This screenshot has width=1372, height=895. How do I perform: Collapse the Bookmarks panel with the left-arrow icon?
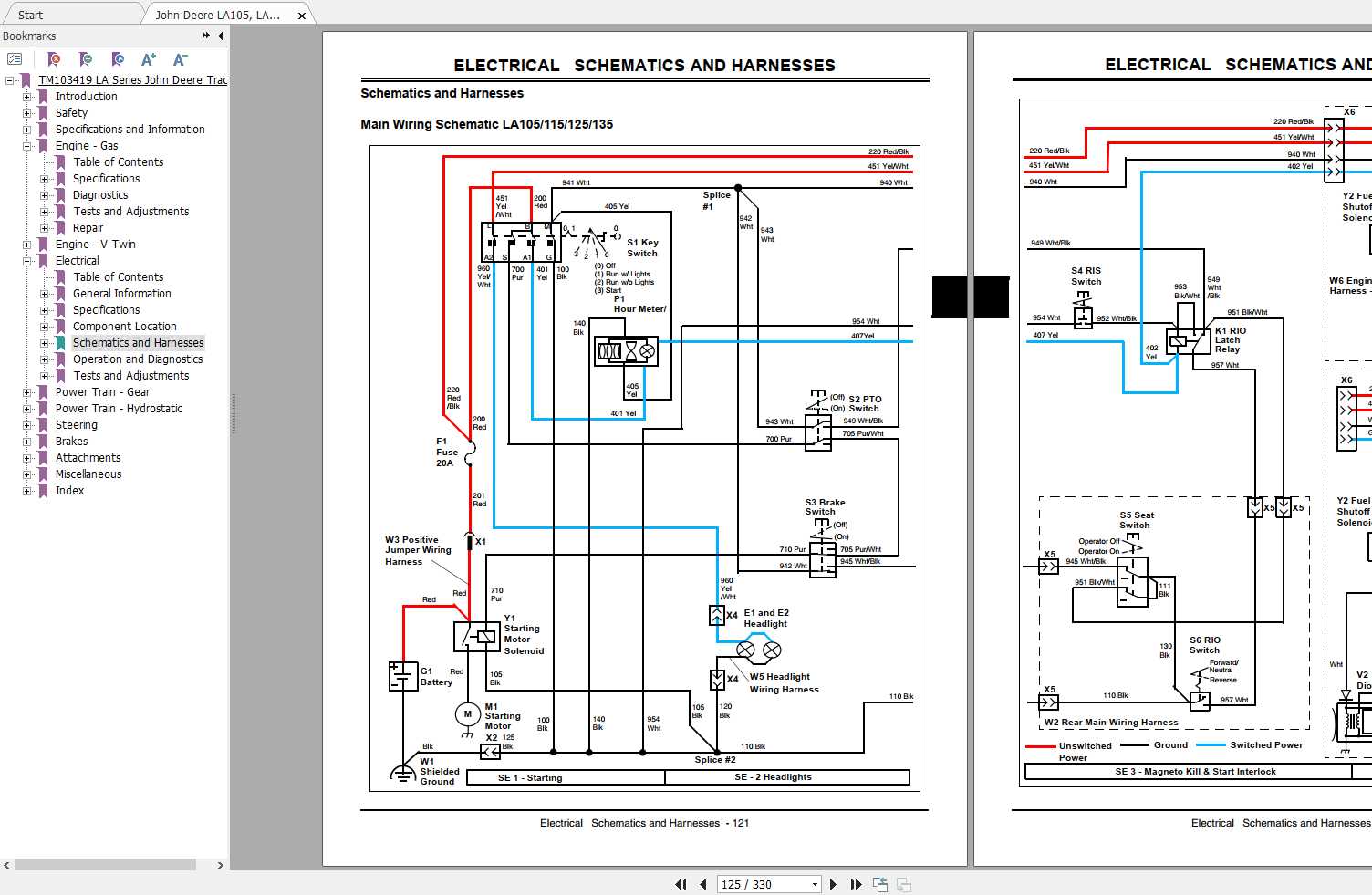pyautogui.click(x=220, y=36)
